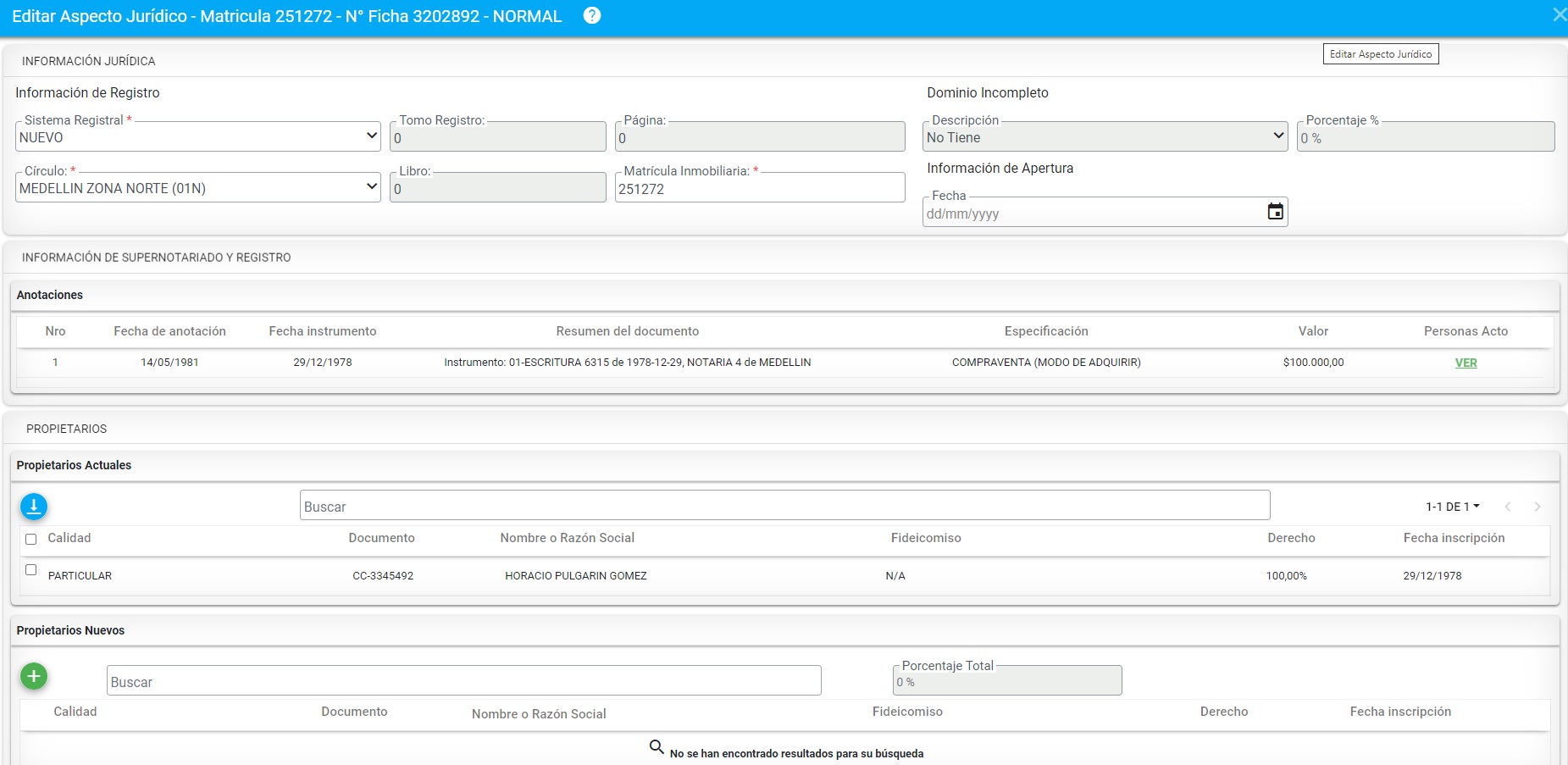This screenshot has height=765, width=1568.
Task: Click the VER link in Personas Acto
Action: point(1465,363)
